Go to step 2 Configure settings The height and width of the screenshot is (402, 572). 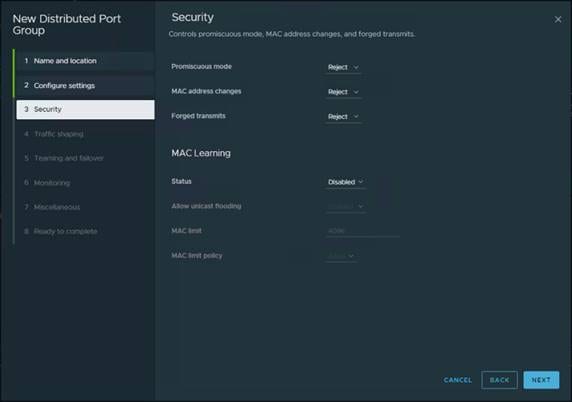point(85,85)
